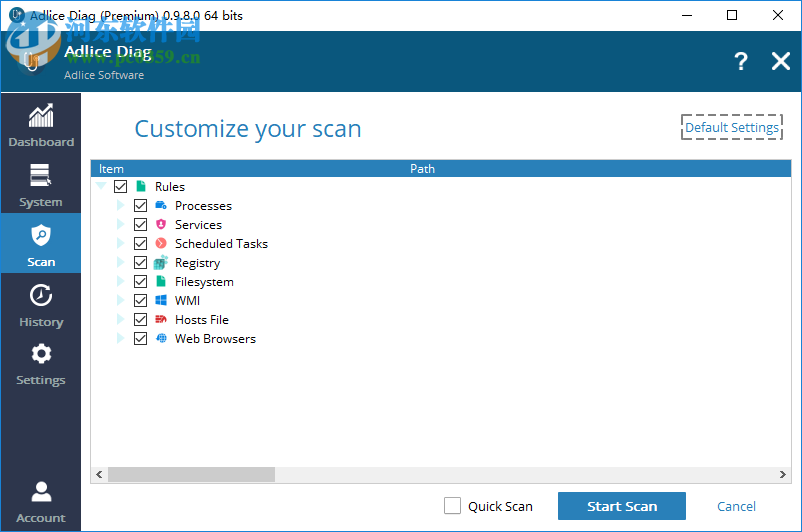Image resolution: width=802 pixels, height=532 pixels.
Task: Open the History clock icon
Action: click(x=41, y=295)
